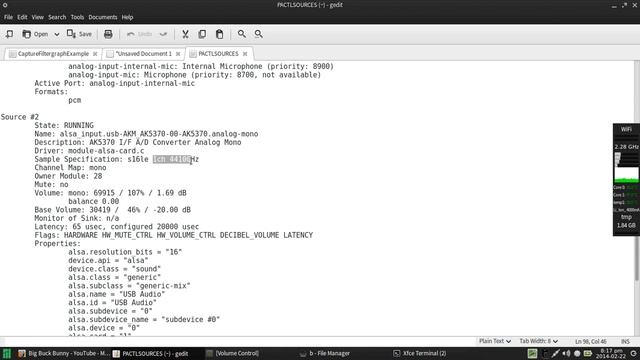
Task: Redo the last undone action
Action: 163,34
